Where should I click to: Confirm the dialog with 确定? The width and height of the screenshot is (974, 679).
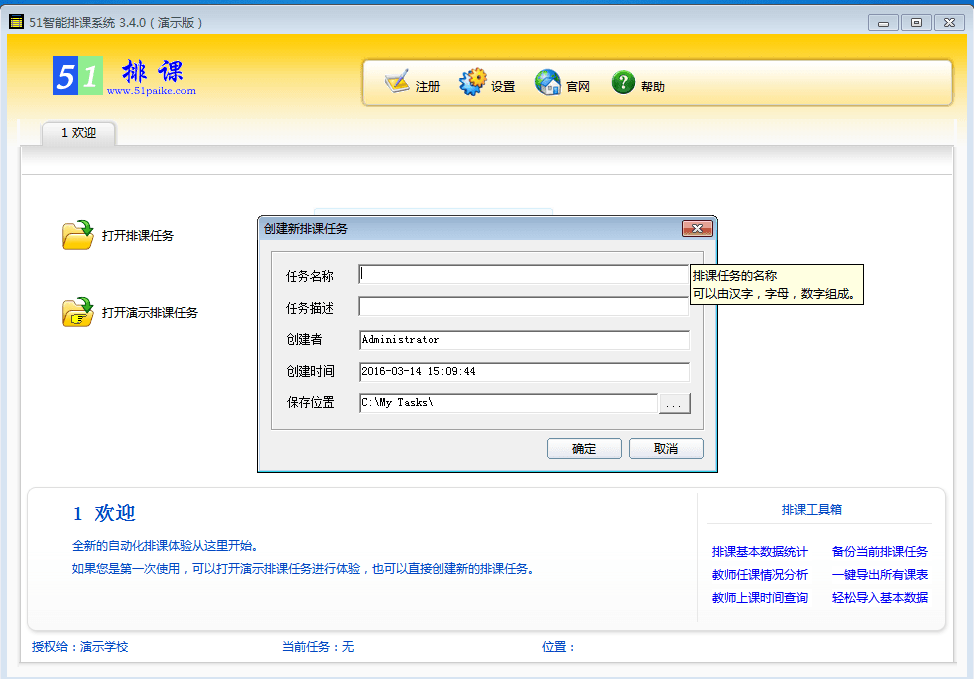584,449
